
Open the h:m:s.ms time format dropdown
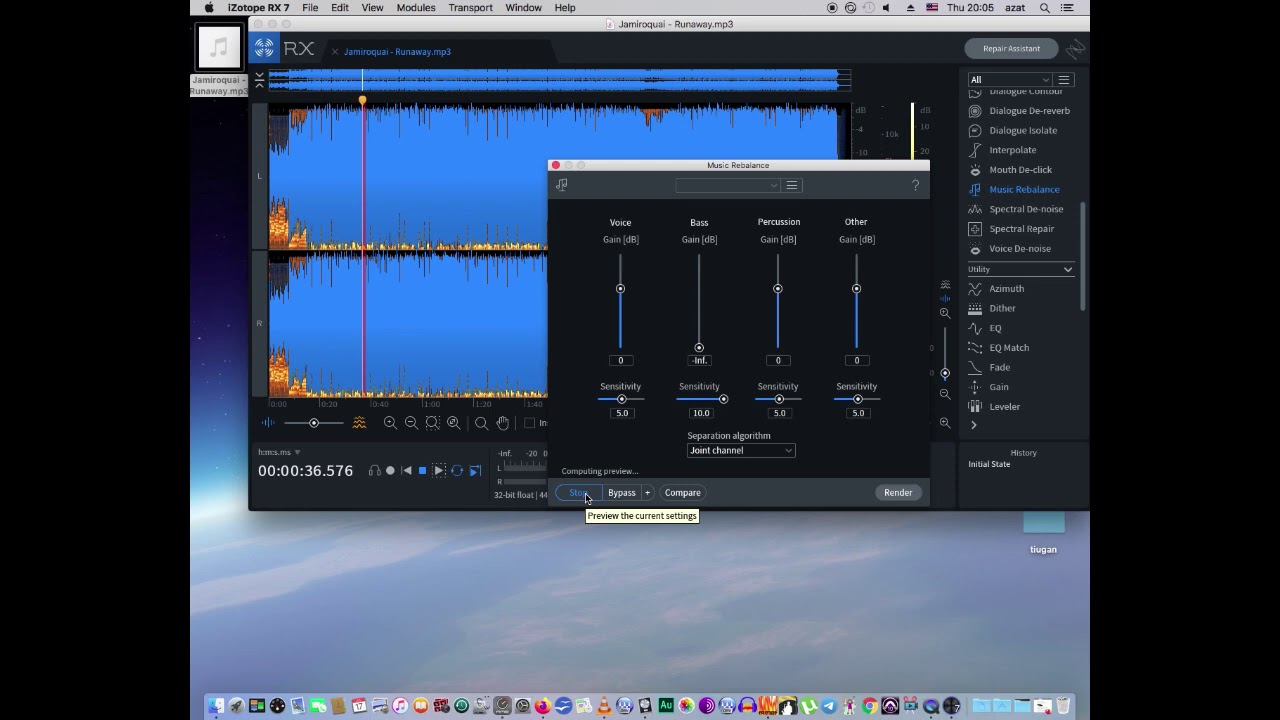(x=279, y=452)
